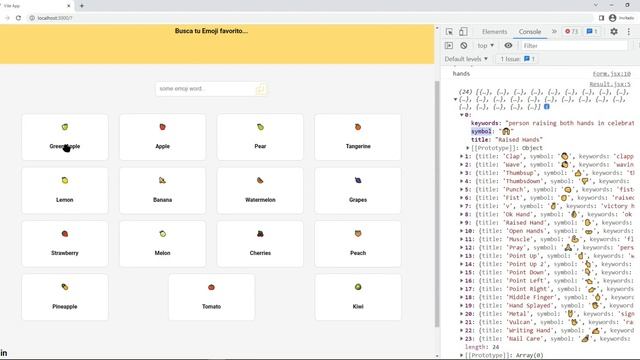Click the inspect element picker icon
The height and width of the screenshot is (360, 640).
[449, 31]
